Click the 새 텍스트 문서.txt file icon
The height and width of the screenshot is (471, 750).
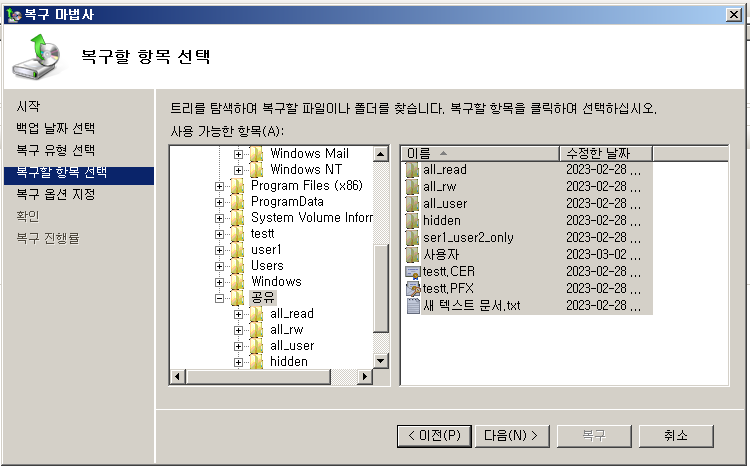point(413,306)
